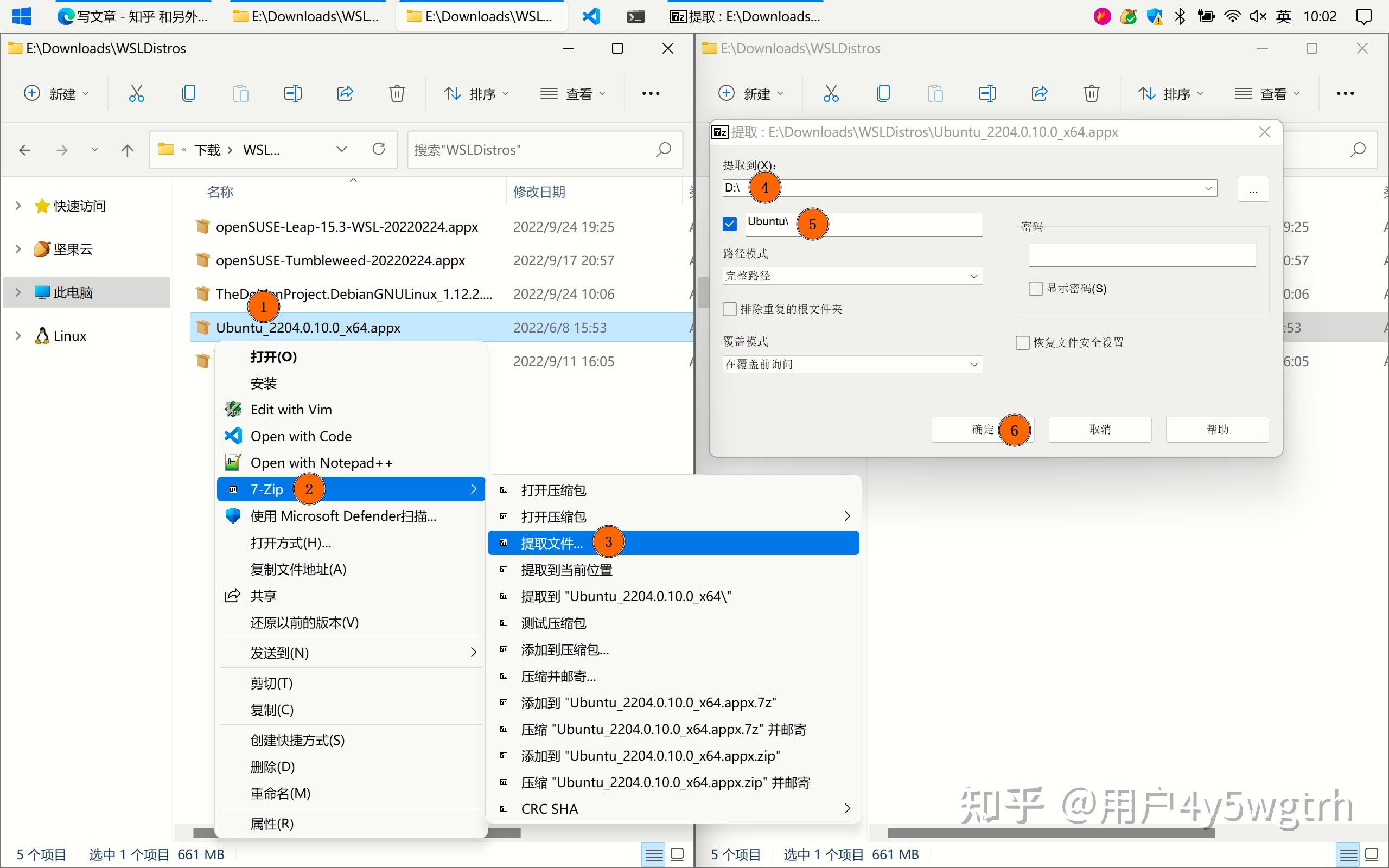Click the Delete trash icon in right window

point(1092,93)
